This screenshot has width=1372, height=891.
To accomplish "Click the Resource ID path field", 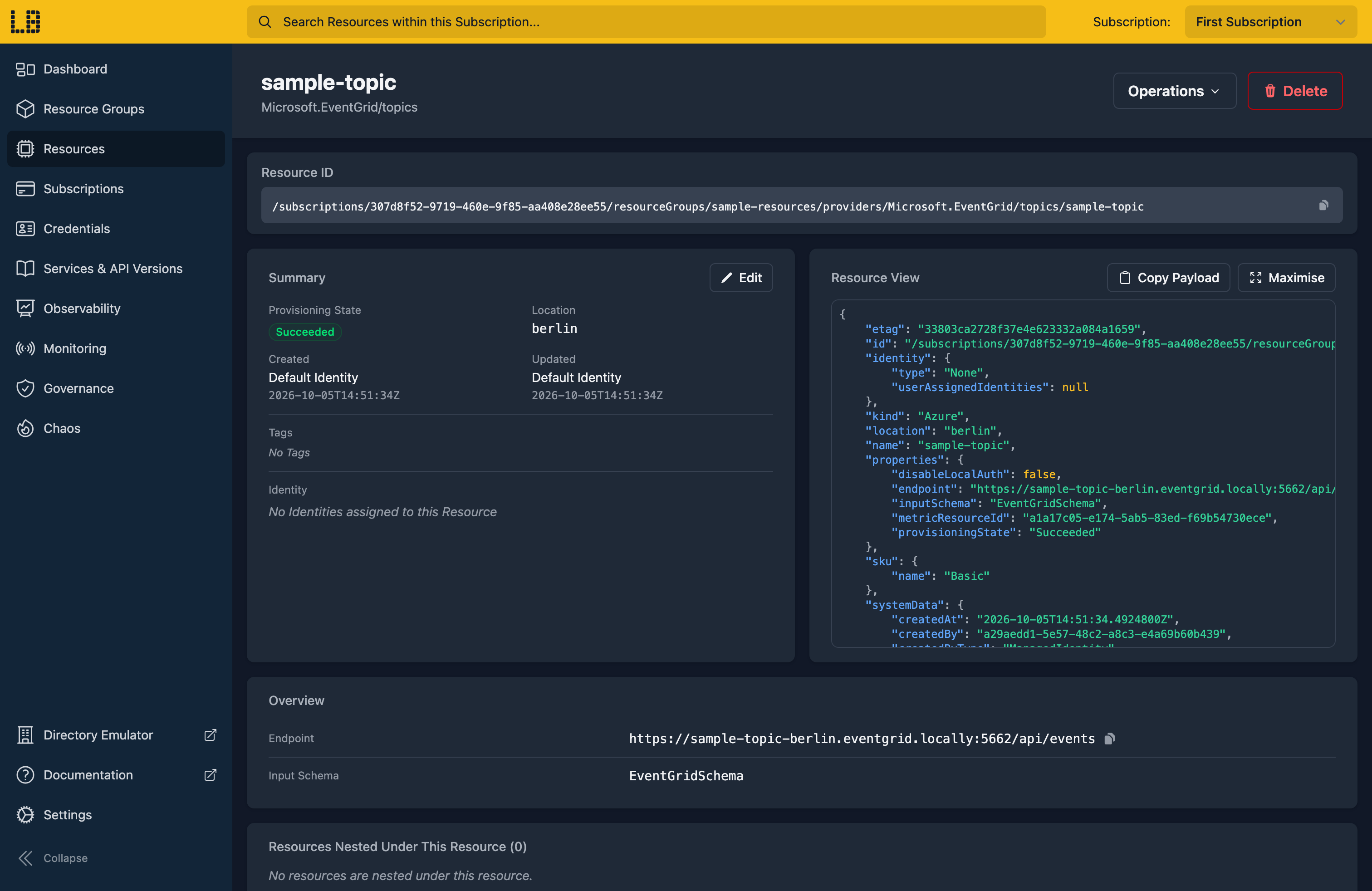I will (x=801, y=205).
